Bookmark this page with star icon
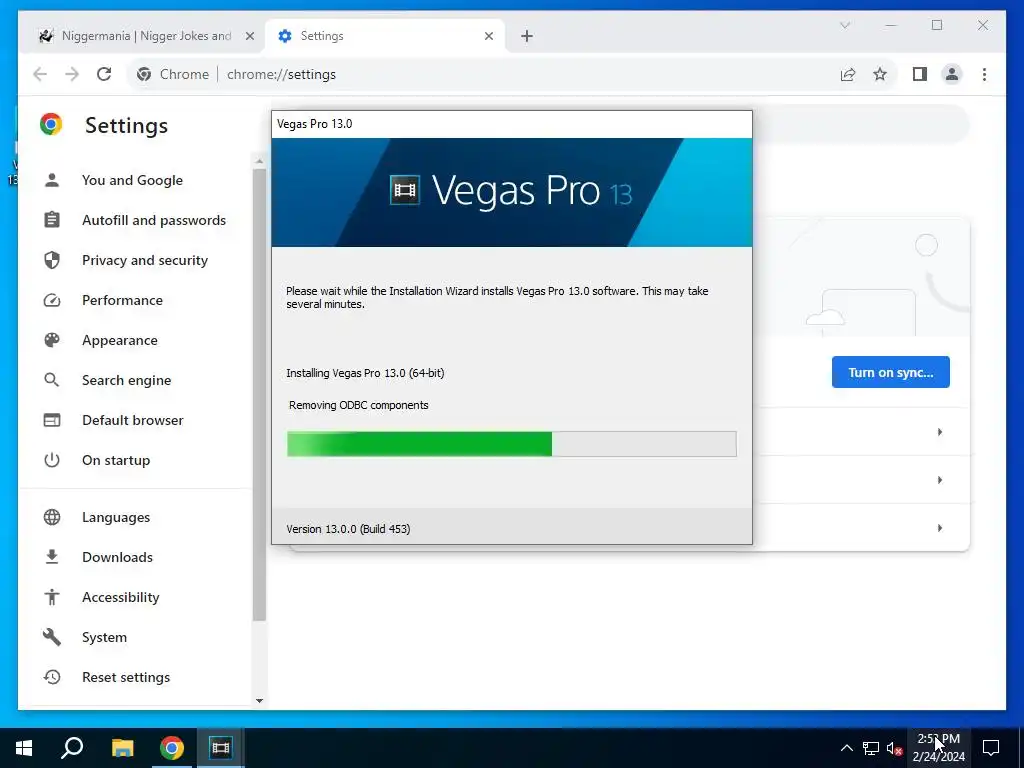The height and width of the screenshot is (768, 1024). [880, 74]
